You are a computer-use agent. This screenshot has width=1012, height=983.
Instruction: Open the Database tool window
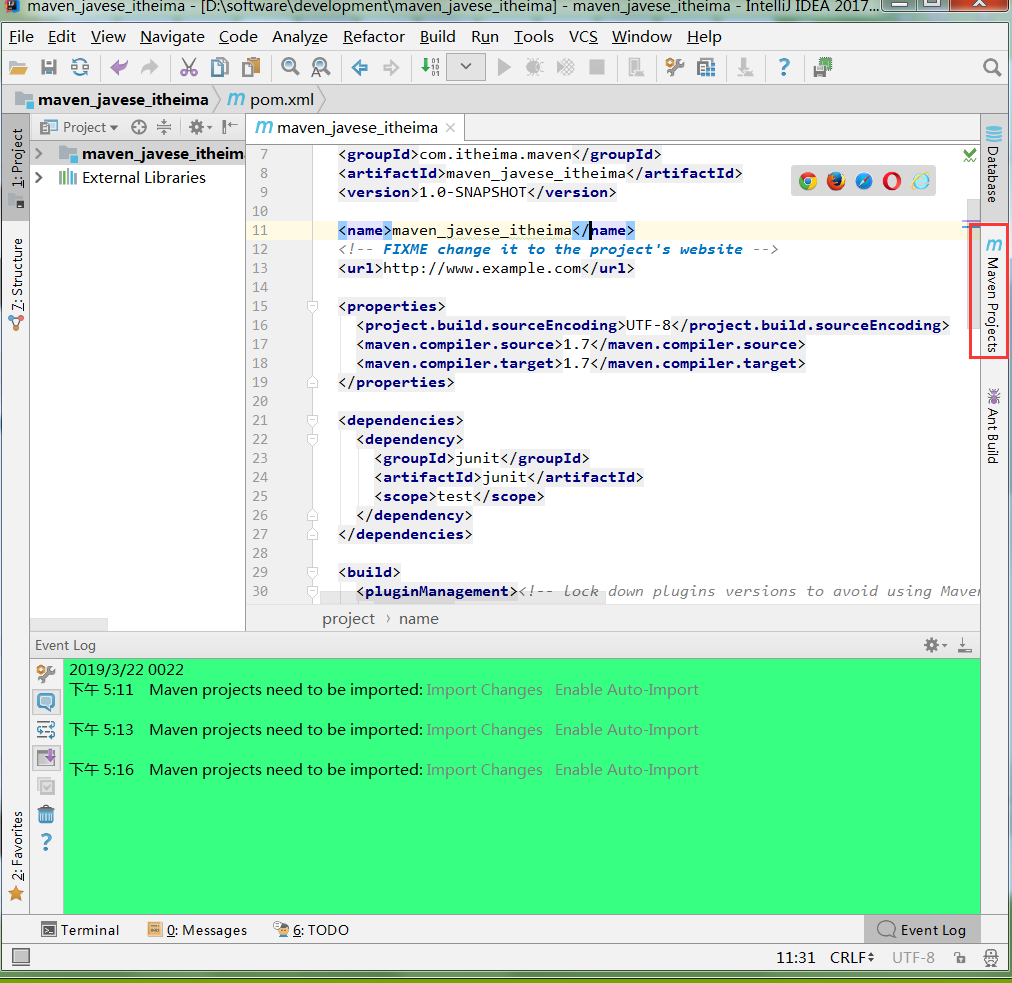(992, 164)
